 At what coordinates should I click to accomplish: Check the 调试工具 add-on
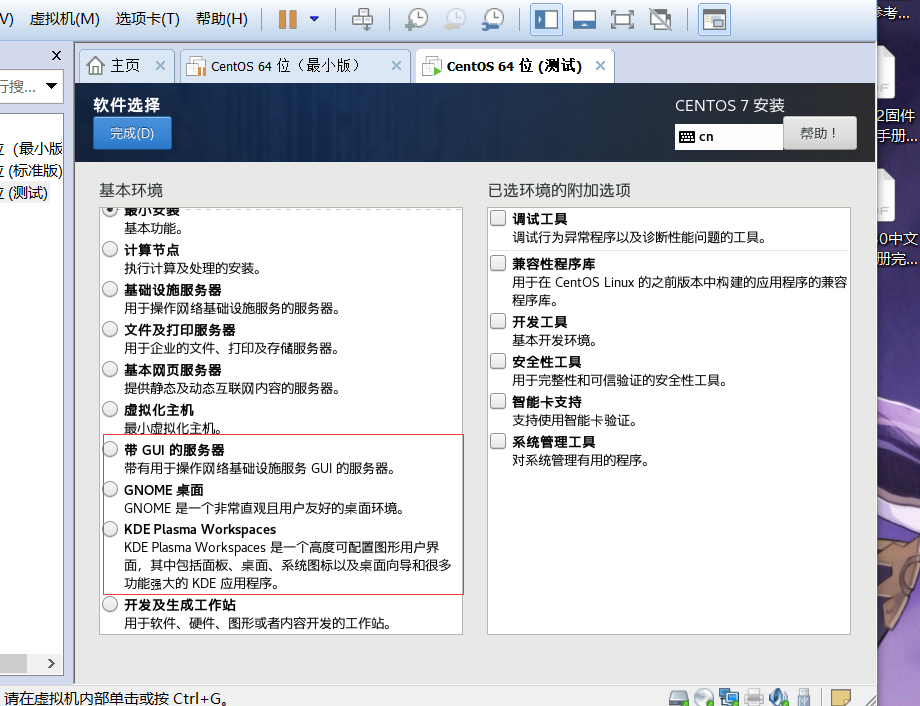pyautogui.click(x=498, y=218)
